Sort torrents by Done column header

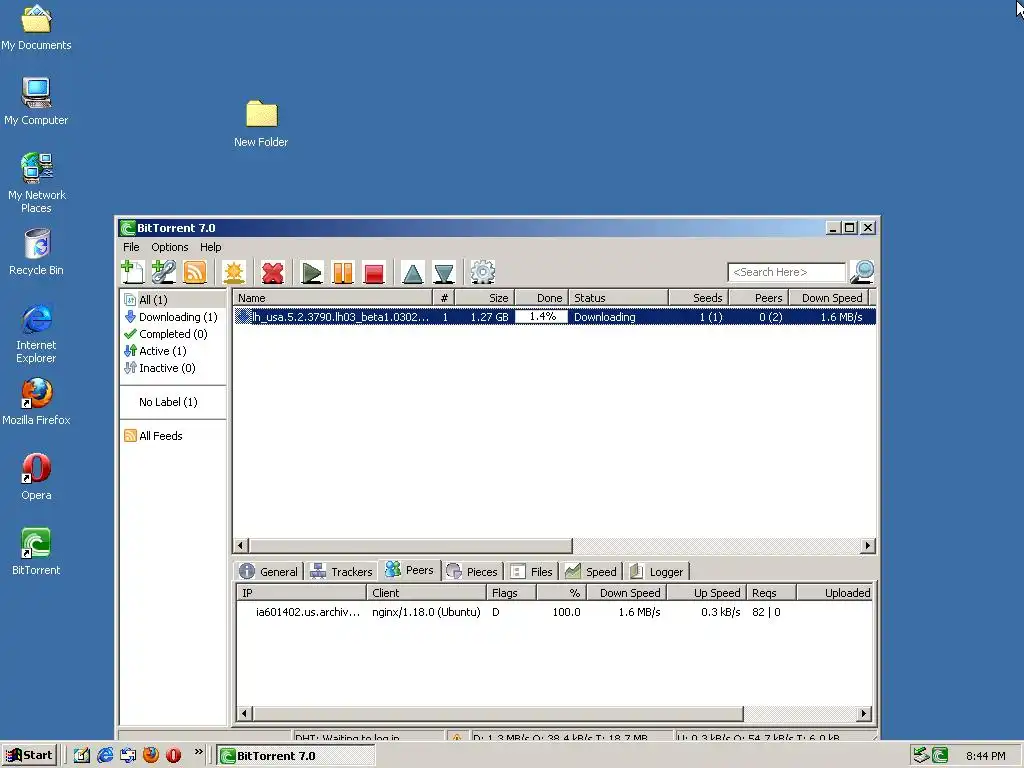coord(541,298)
